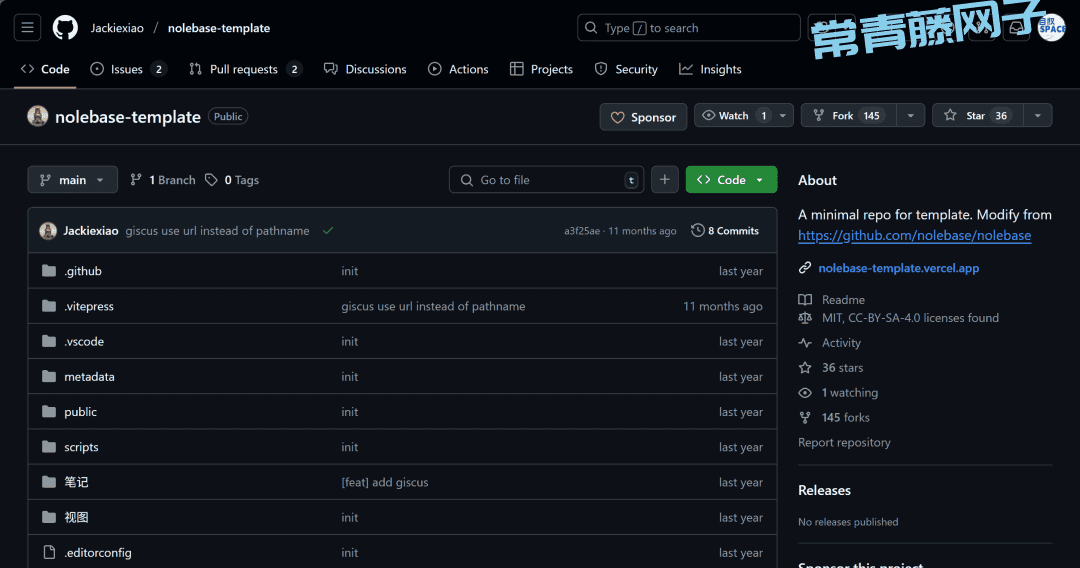Click the file icon of .editorconfig row

point(49,552)
